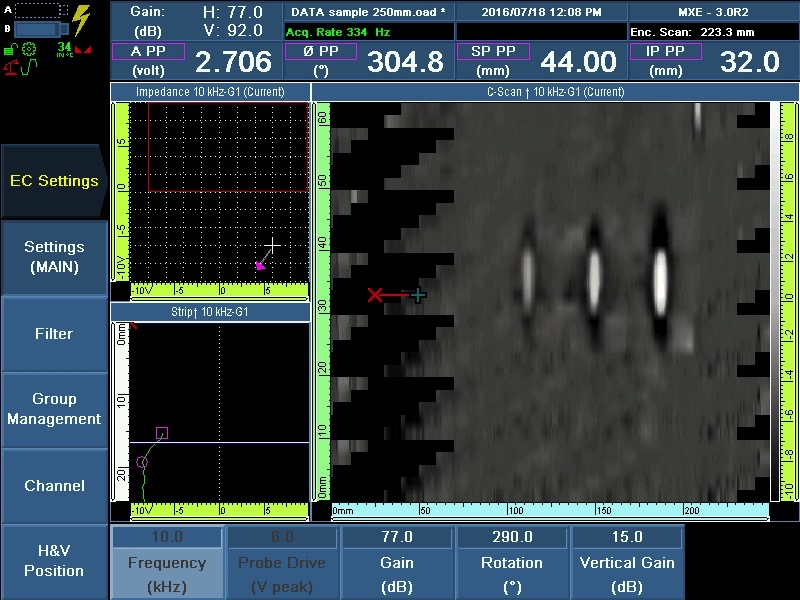Viewport: 800px width, 600px height.
Task: Click the red X reference cursor in C-Scan
Action: (x=375, y=295)
